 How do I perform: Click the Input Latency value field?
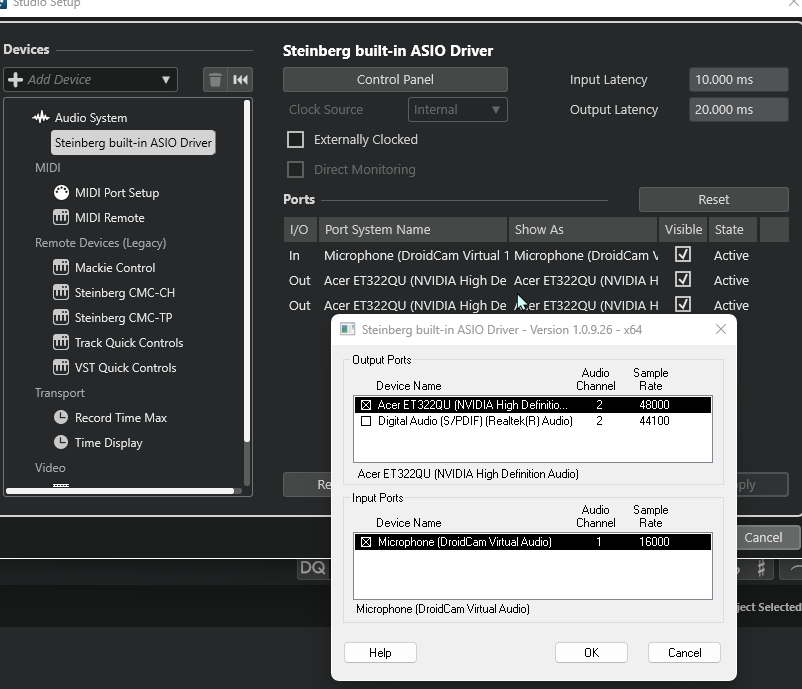(739, 80)
